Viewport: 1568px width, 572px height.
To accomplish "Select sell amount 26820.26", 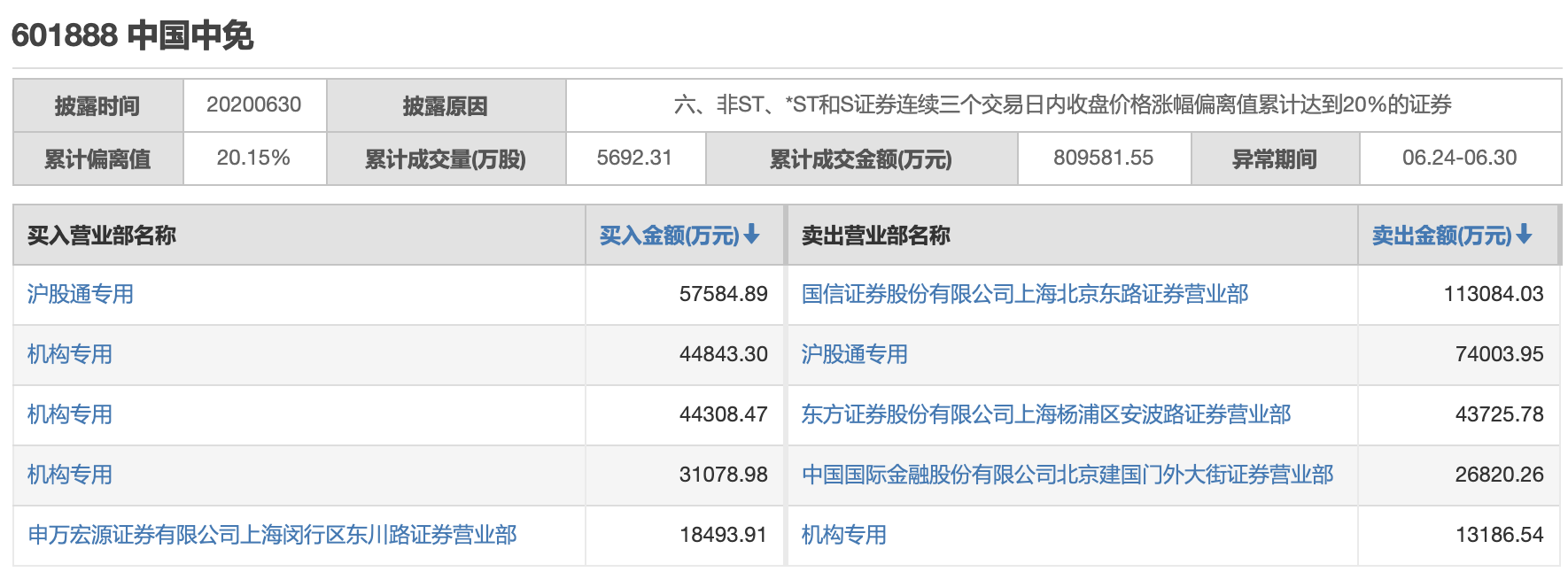I will (x=1499, y=475).
